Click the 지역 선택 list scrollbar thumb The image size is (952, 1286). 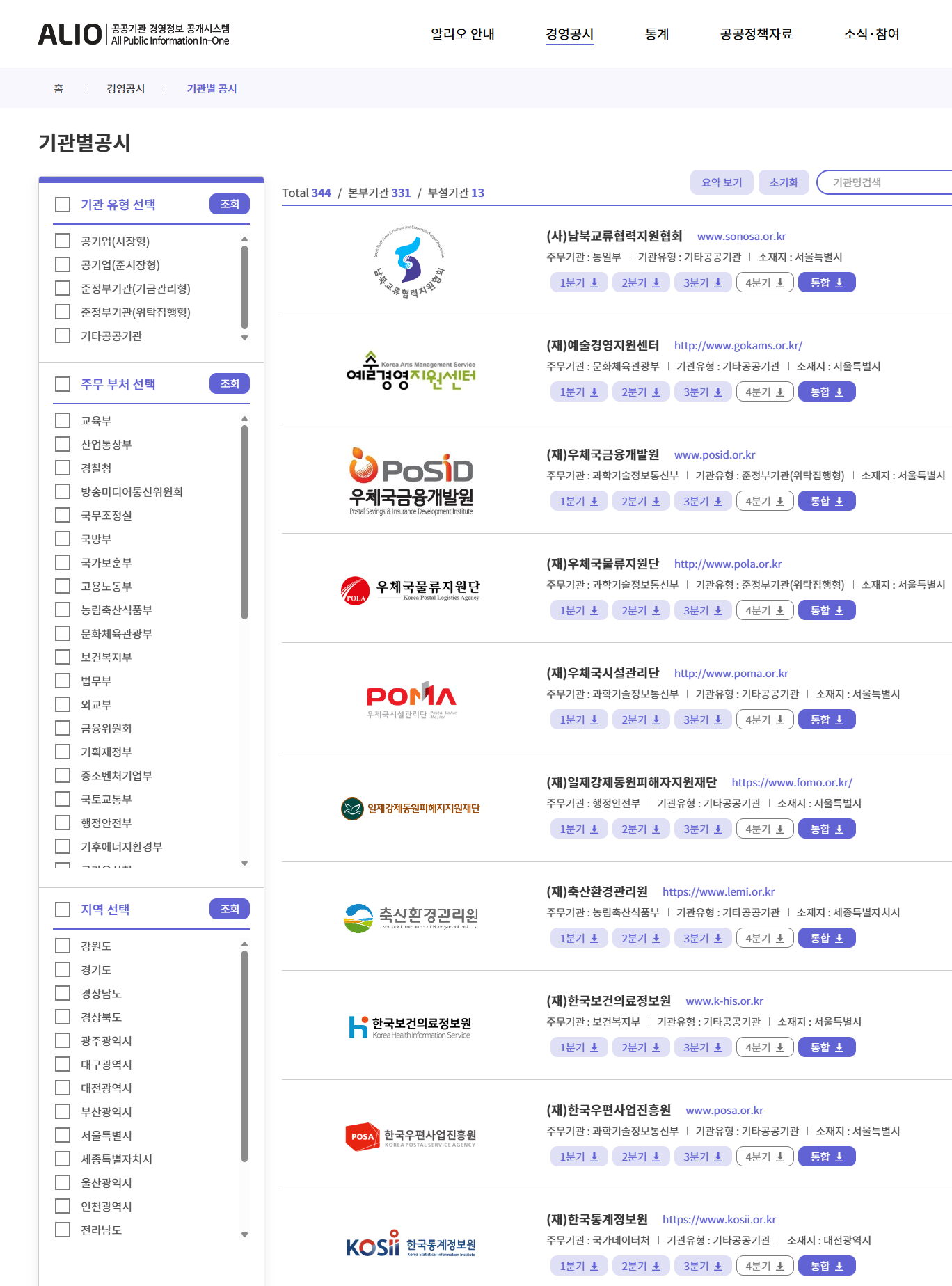(244, 1056)
